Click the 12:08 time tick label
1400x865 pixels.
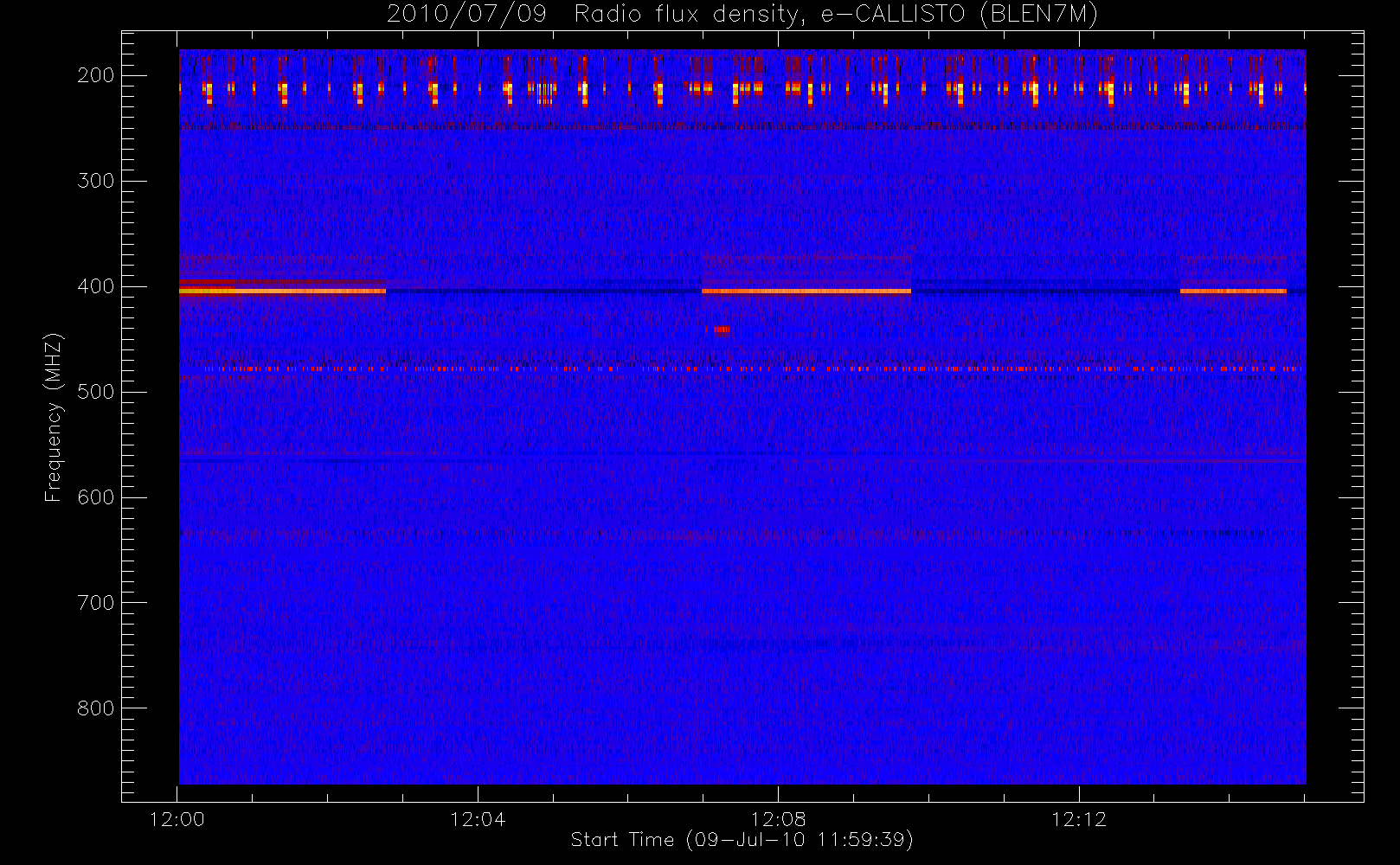pyautogui.click(x=778, y=819)
